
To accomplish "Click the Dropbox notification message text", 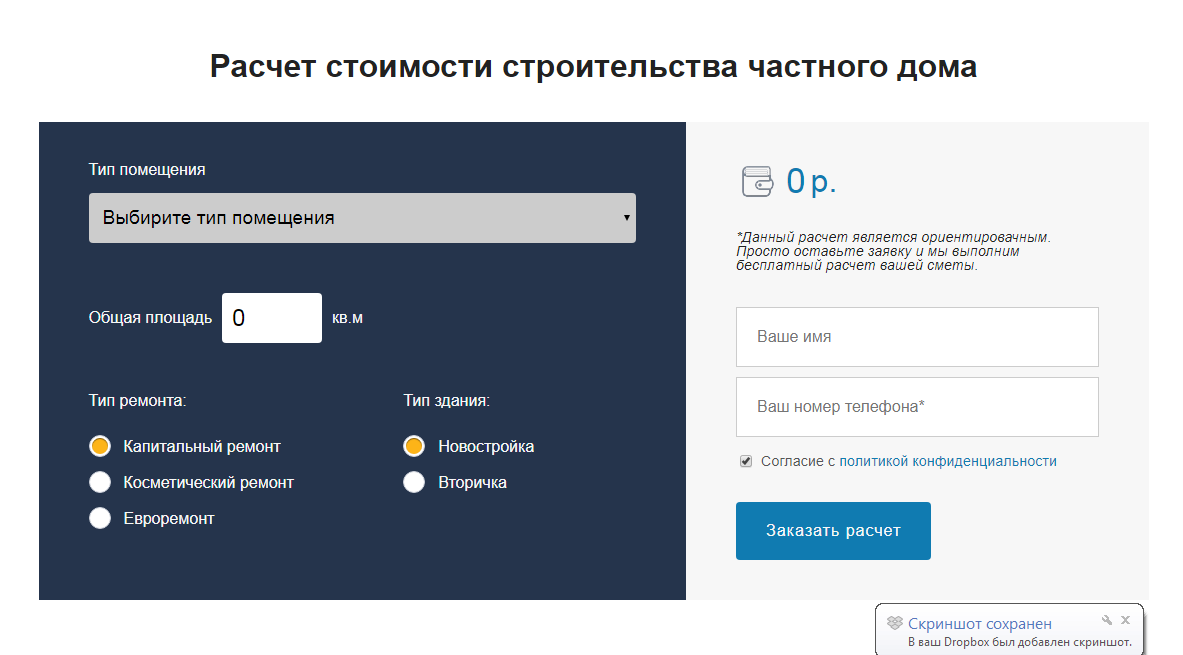I will [x=1019, y=642].
